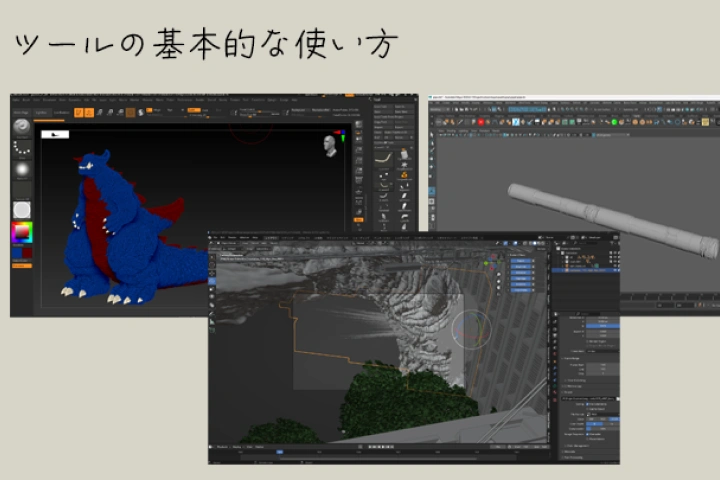Click the blue highlighted value field in Blender properties

[x=603, y=326]
